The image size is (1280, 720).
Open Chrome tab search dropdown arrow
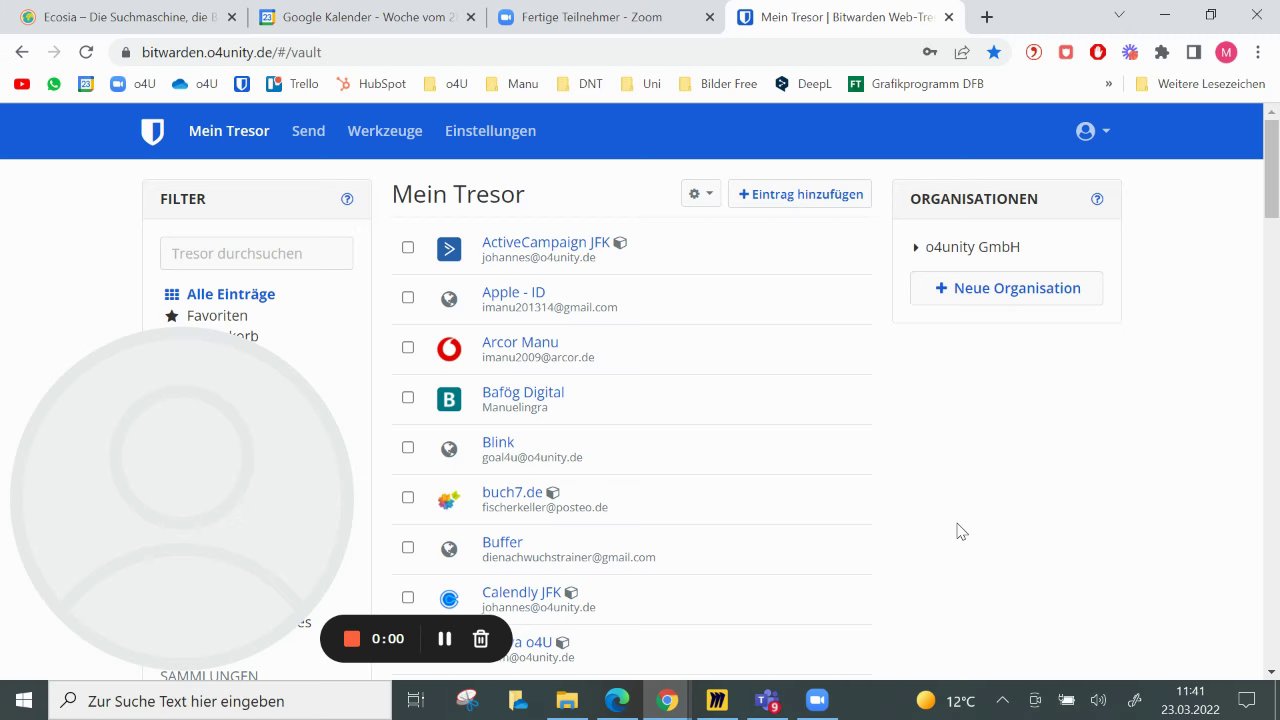tap(1119, 15)
